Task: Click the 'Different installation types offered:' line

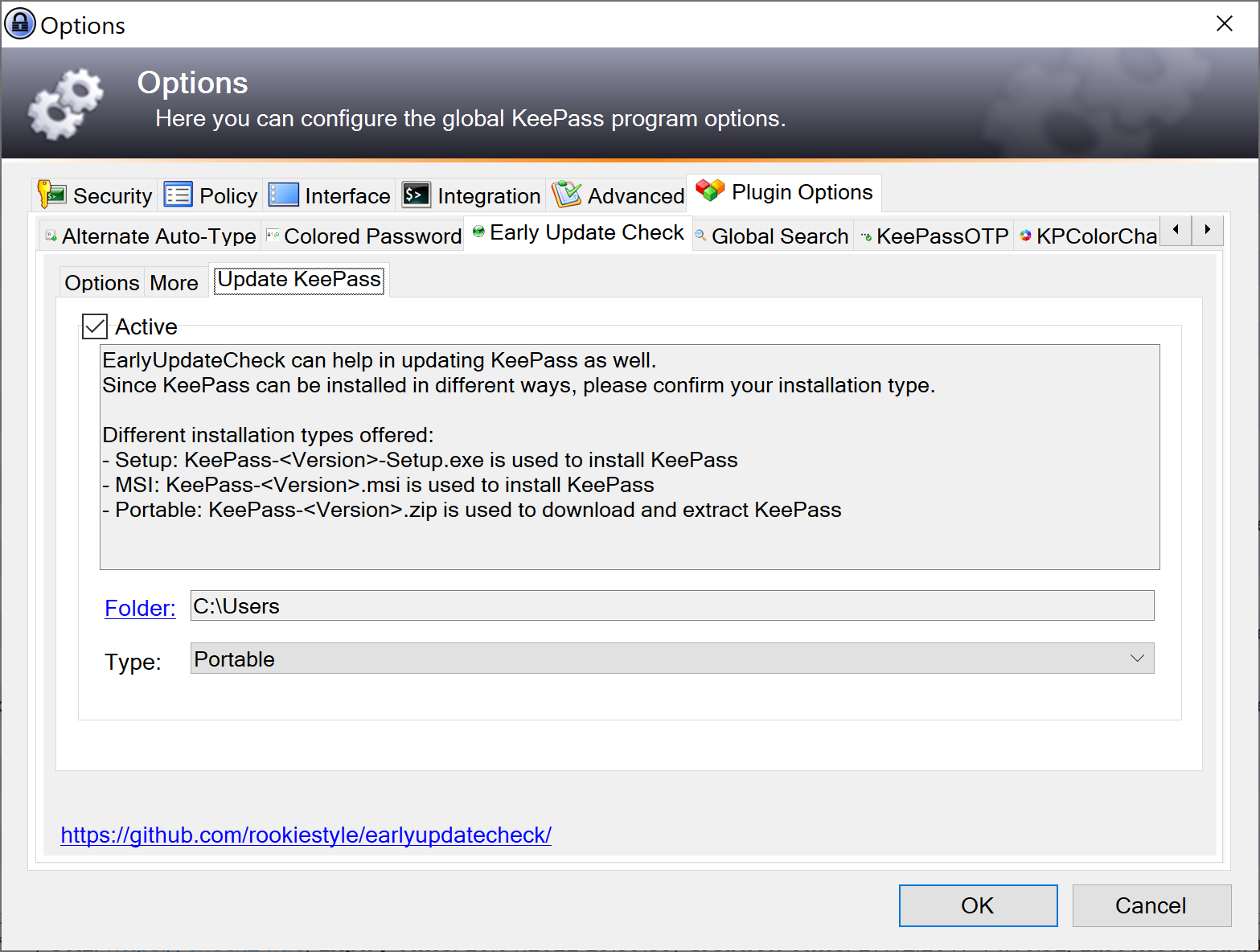Action: 268,435
